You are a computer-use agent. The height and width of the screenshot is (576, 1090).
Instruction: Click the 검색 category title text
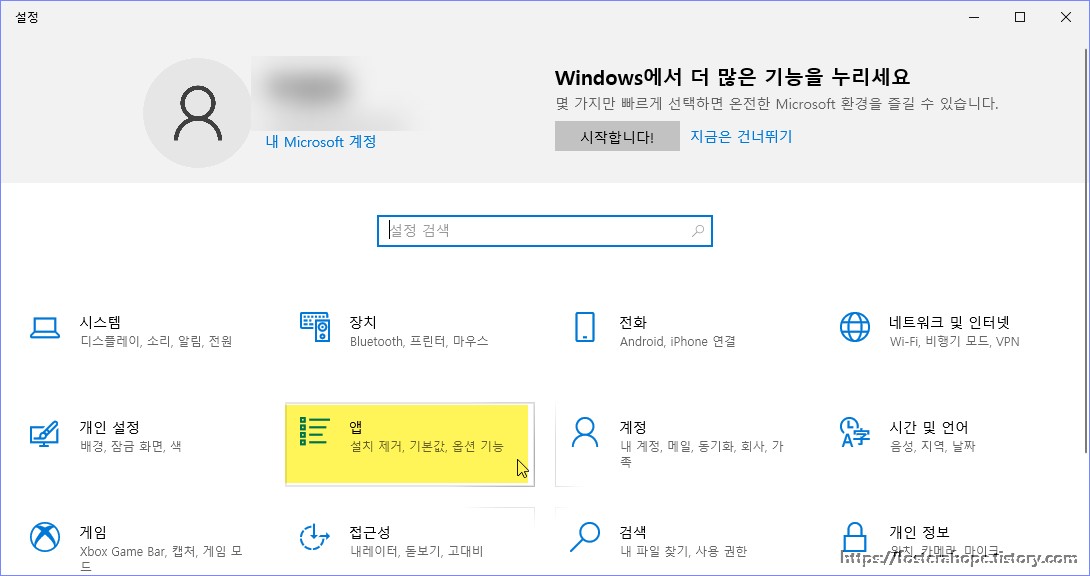click(x=633, y=533)
